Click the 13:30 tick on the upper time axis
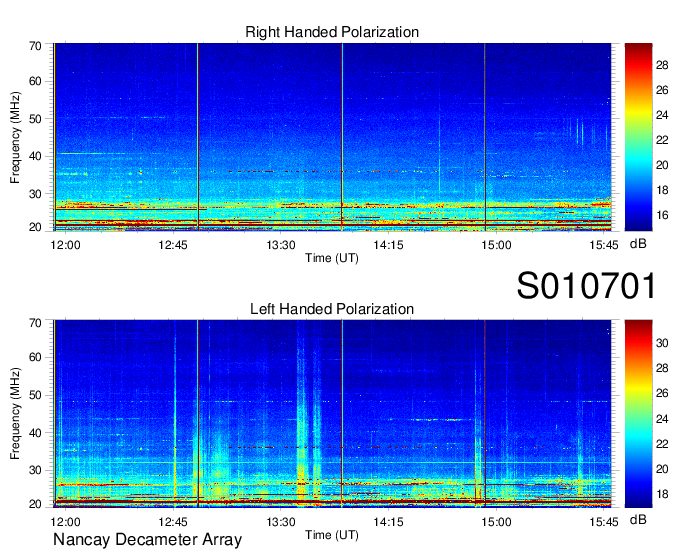The height and width of the screenshot is (552, 680). [x=281, y=245]
